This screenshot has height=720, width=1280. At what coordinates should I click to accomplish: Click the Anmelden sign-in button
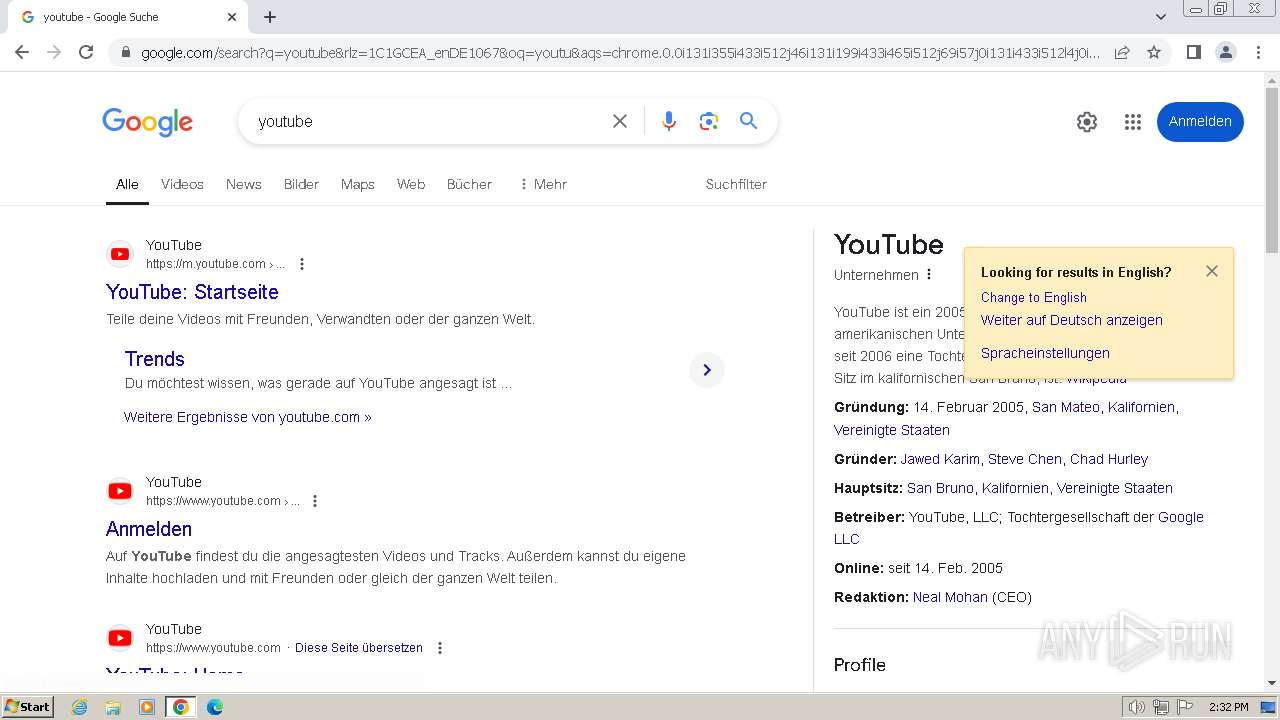(x=1200, y=122)
